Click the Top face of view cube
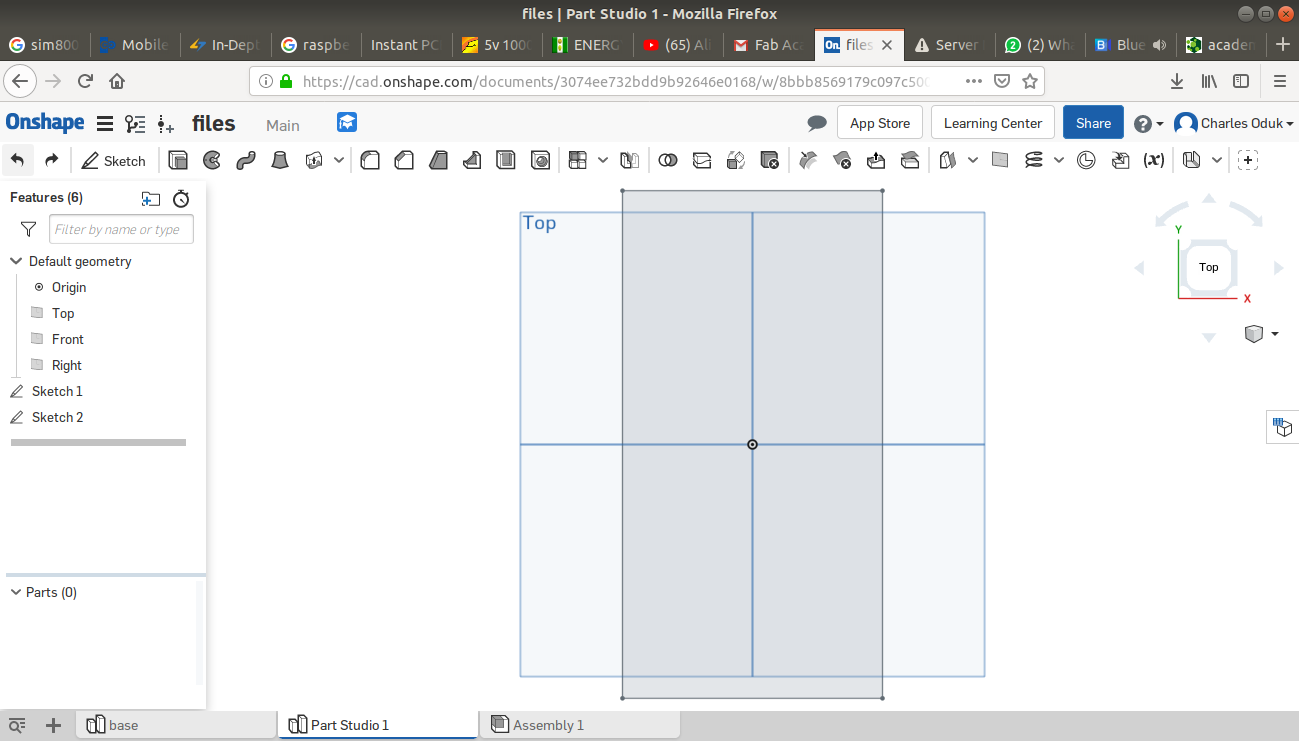Viewport: 1299px width, 741px height. pos(1209,267)
